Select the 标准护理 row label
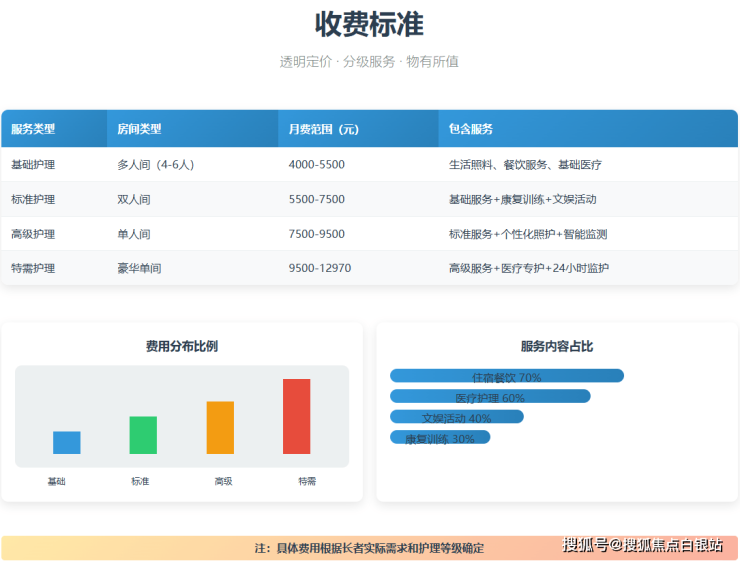The image size is (740, 561). [33, 199]
